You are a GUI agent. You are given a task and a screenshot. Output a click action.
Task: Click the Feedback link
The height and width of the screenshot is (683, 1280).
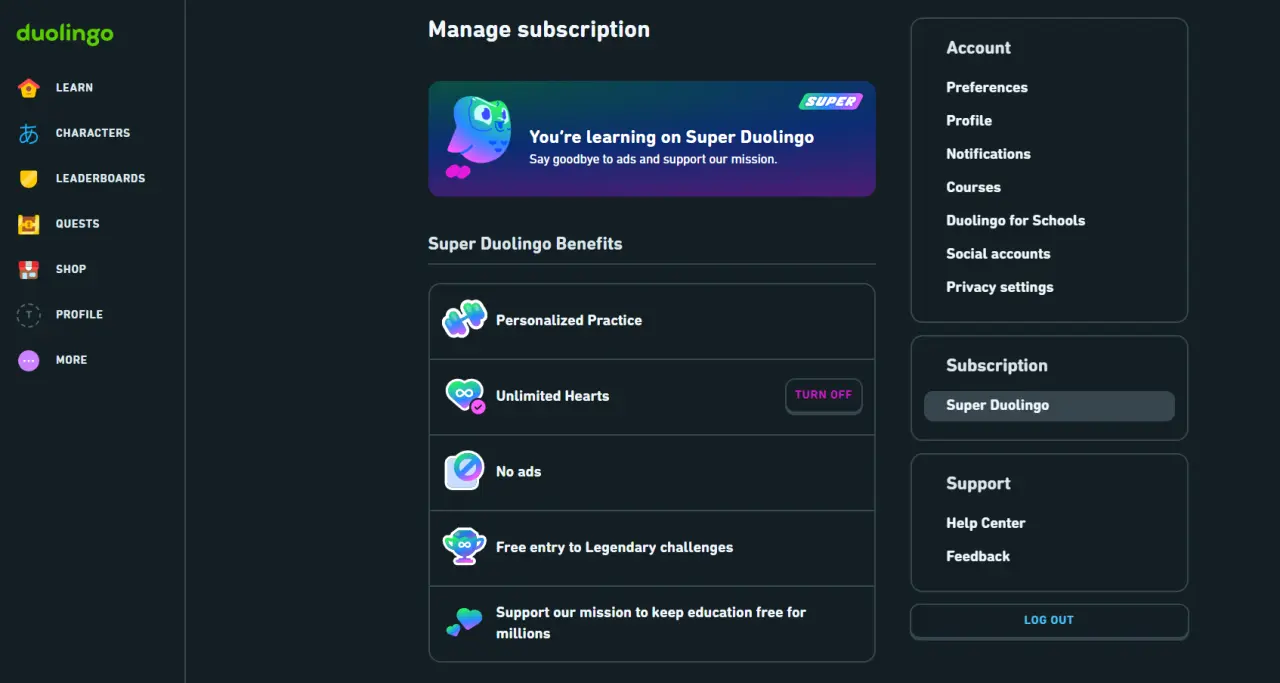coord(978,556)
